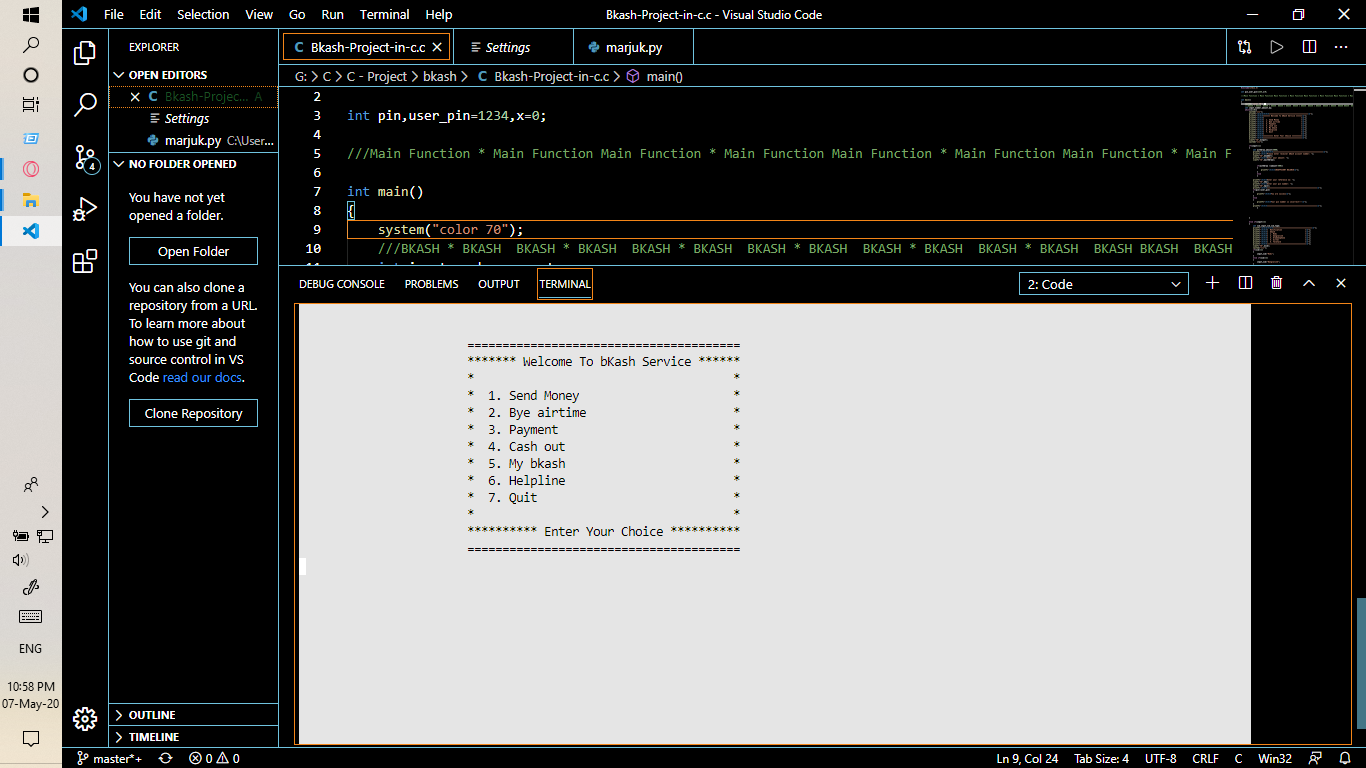Screen dimensions: 1366x768
Task: Switch to the marjuk.py editor tab
Action: click(633, 47)
